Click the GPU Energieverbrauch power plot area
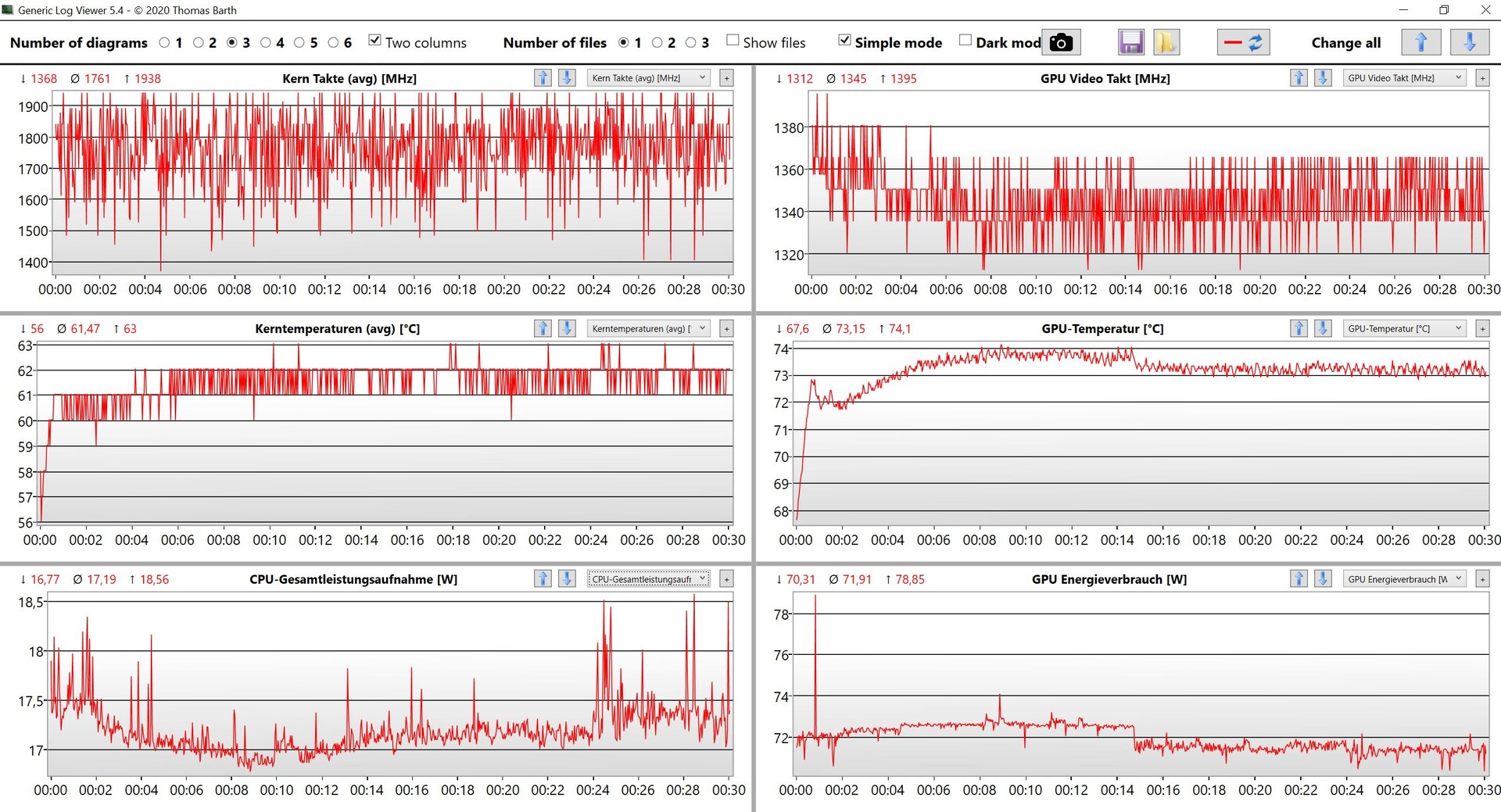This screenshot has width=1501, height=812. pyautogui.click(x=1141, y=684)
